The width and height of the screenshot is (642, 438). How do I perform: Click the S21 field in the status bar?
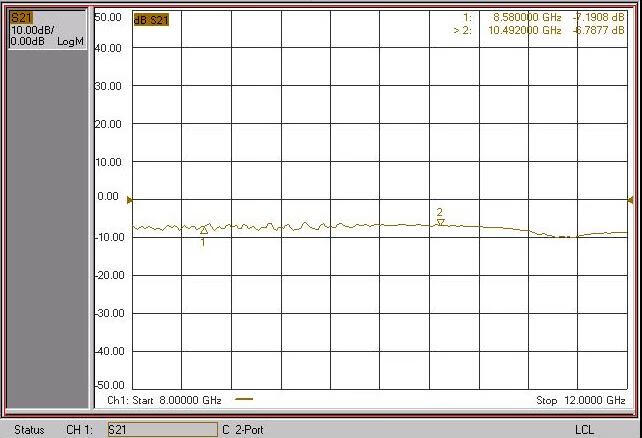click(x=160, y=430)
